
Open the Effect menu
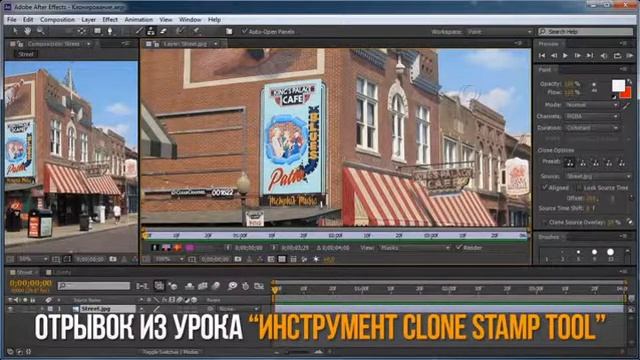[x=110, y=20]
